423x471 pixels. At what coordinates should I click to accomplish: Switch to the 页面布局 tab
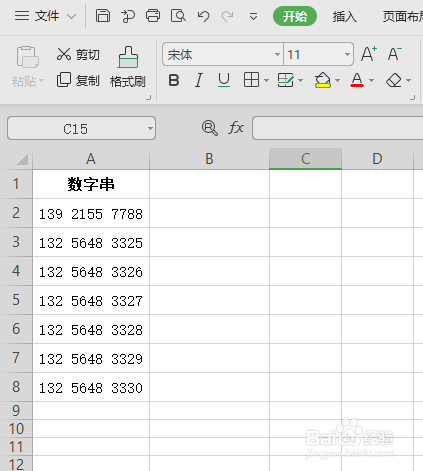click(x=403, y=16)
